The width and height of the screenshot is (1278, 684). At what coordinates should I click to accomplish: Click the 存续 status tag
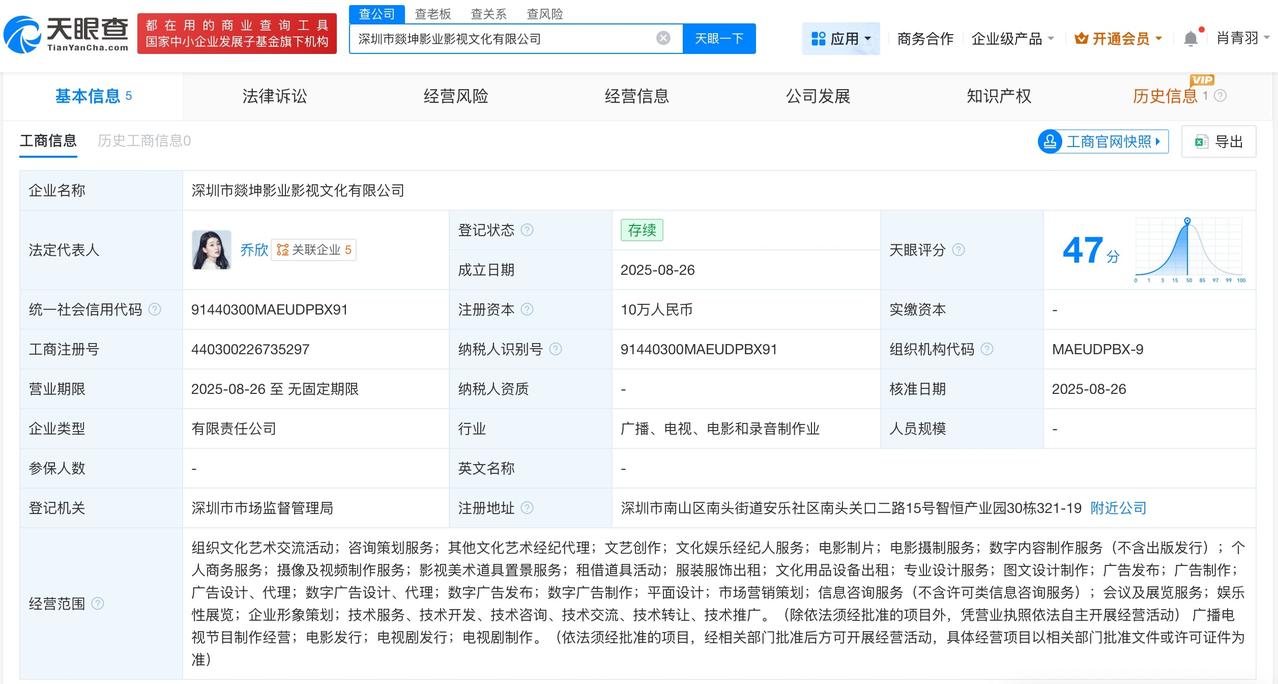click(x=642, y=230)
